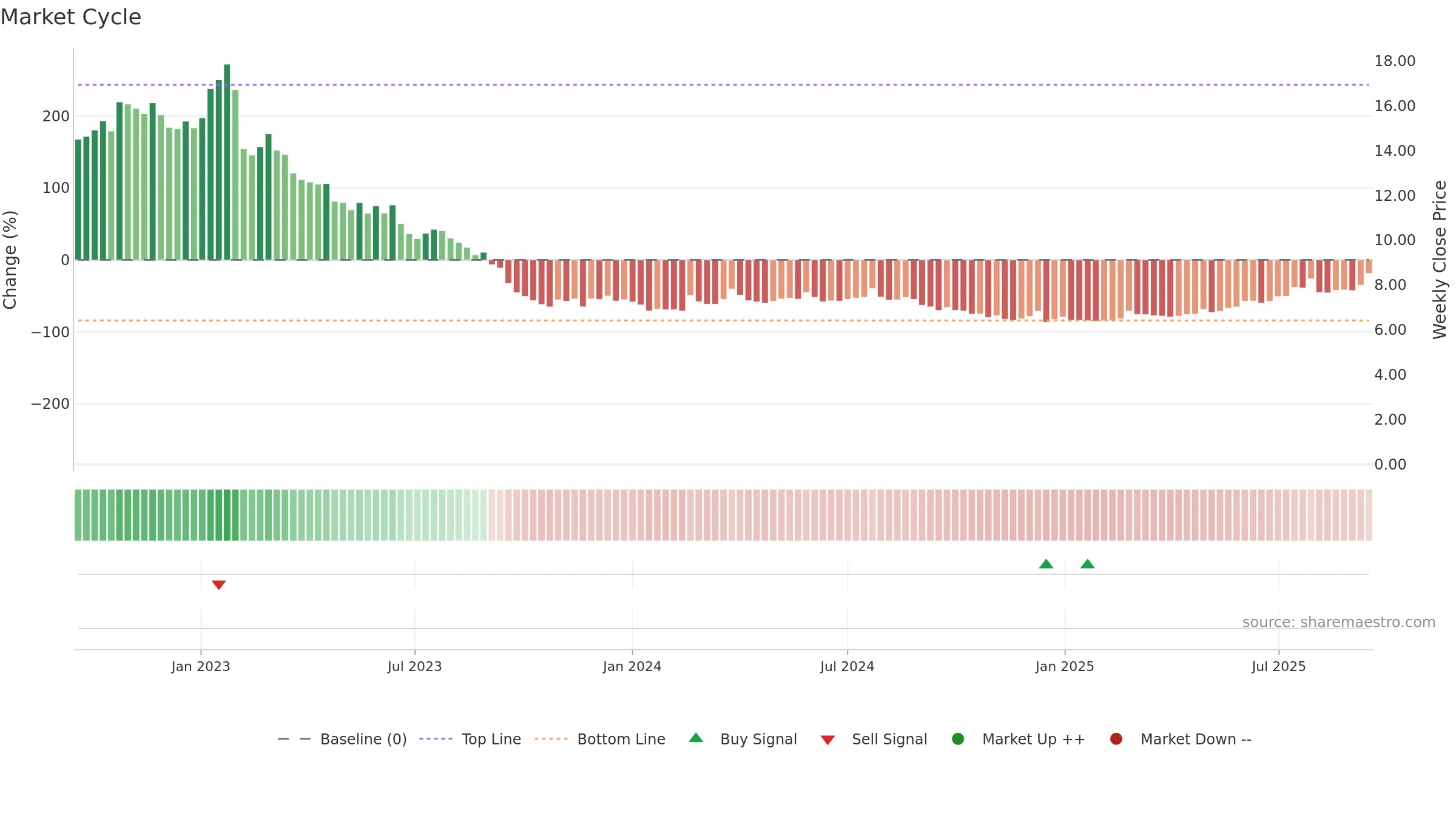Click the orange dotted Bottom Line legend swatch

551,739
